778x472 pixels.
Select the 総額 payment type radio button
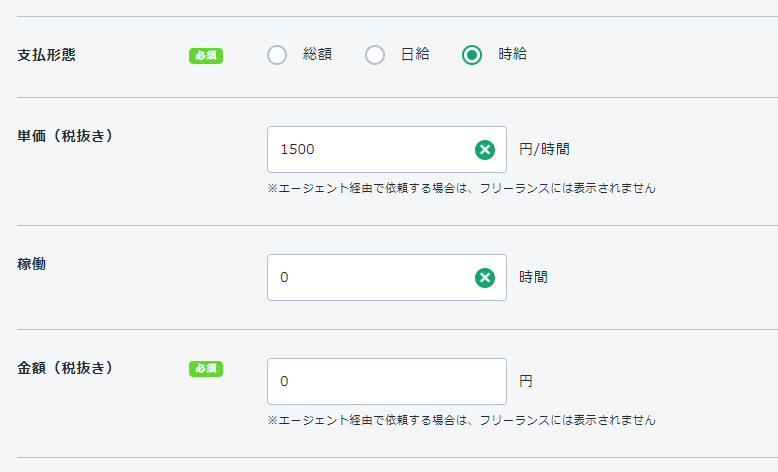tap(277, 55)
